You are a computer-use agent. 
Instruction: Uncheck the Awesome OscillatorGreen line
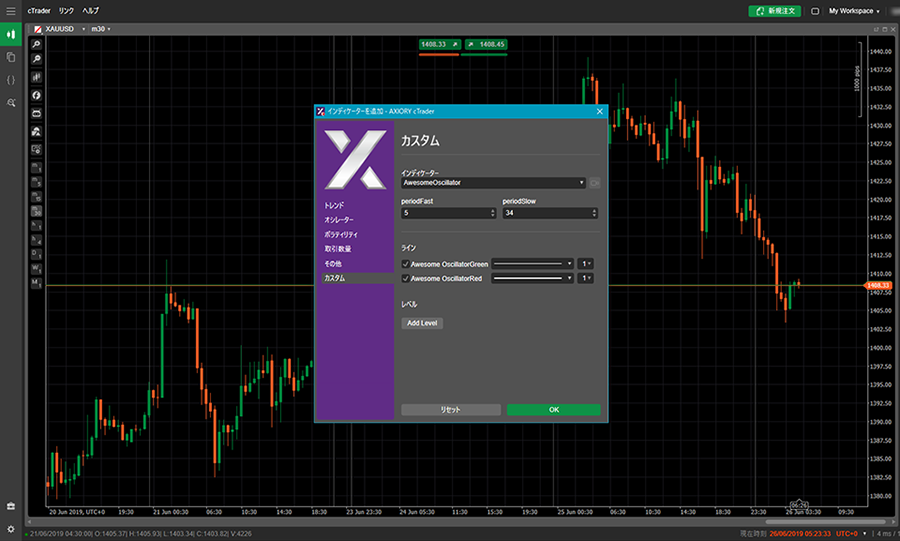pyautogui.click(x=405, y=263)
